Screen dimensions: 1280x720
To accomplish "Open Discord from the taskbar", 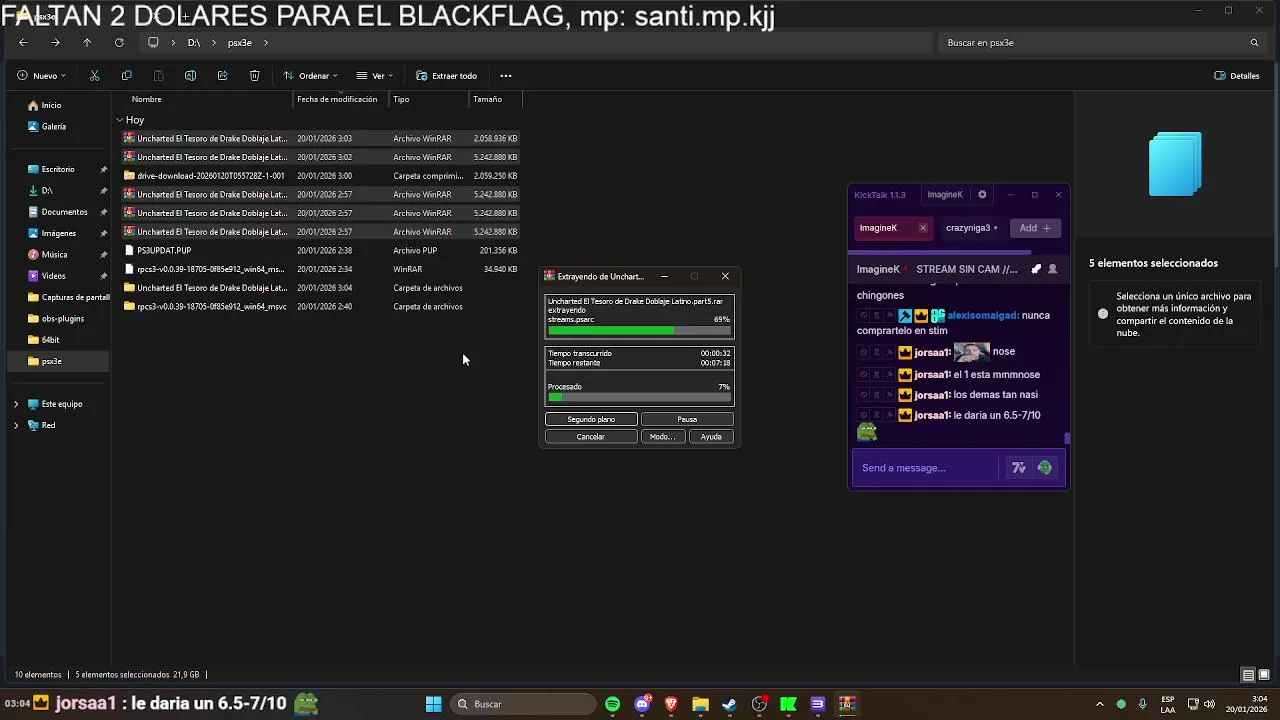I will point(642,704).
